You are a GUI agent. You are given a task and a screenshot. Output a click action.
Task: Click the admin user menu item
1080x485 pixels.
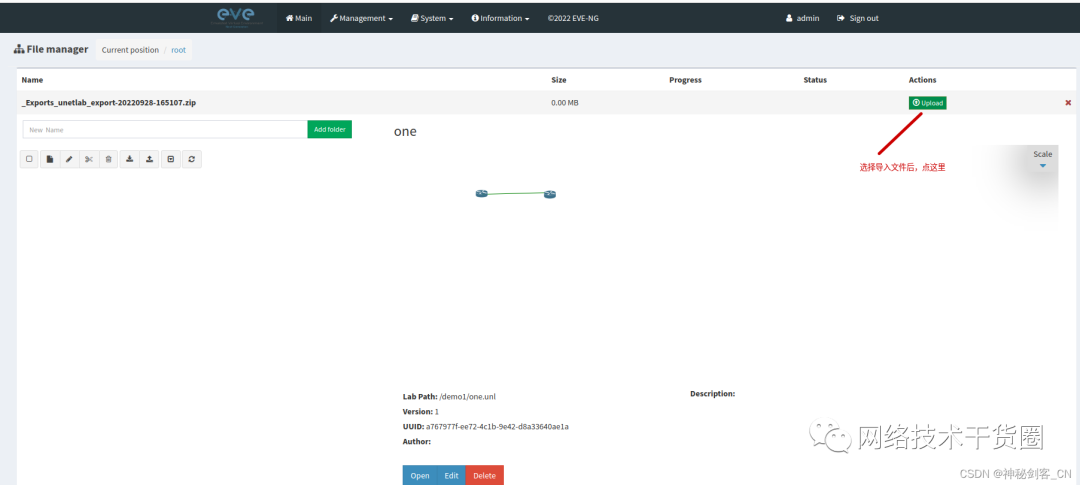802,19
